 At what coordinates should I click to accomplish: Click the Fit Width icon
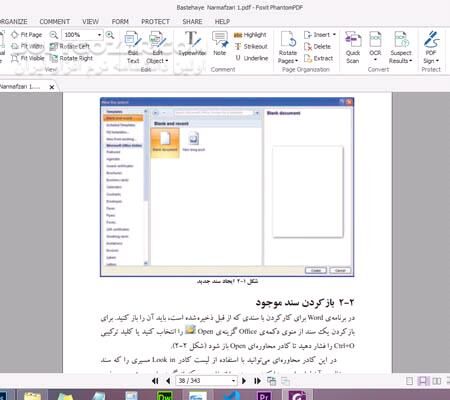pyautogui.click(x=15, y=46)
